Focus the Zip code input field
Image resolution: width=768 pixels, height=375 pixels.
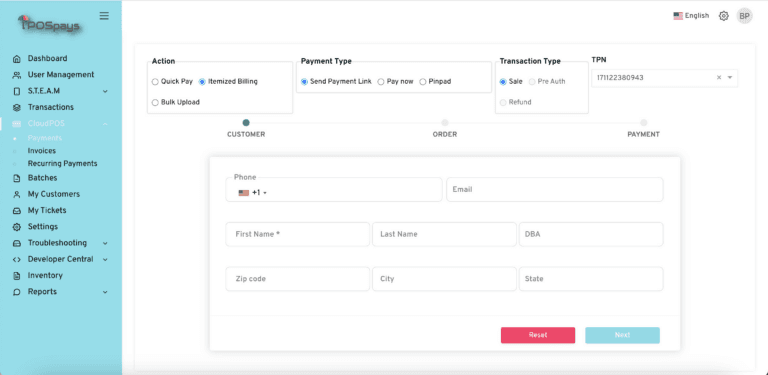pyautogui.click(x=298, y=279)
